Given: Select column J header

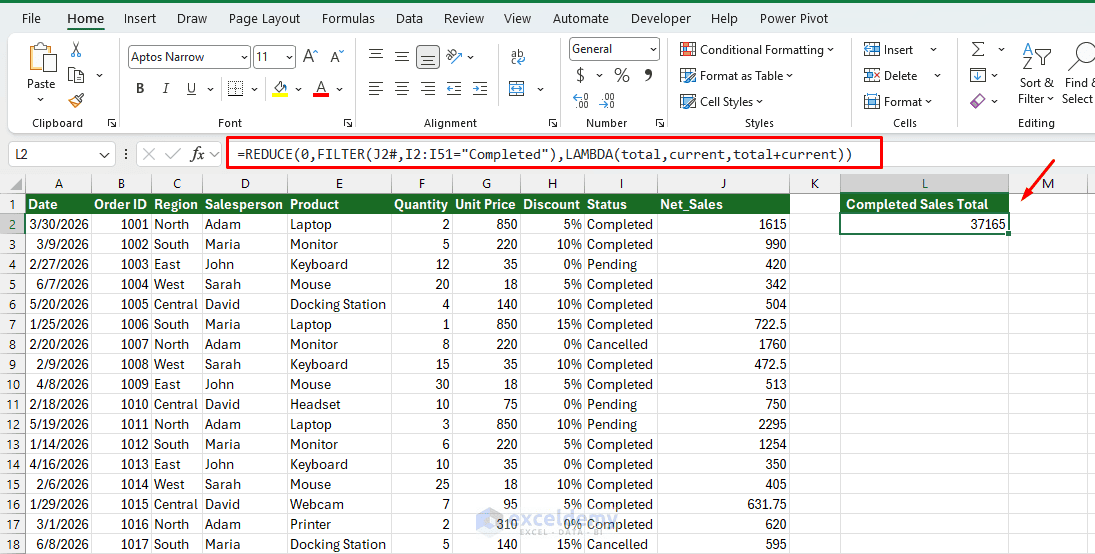Looking at the screenshot, I should [723, 184].
